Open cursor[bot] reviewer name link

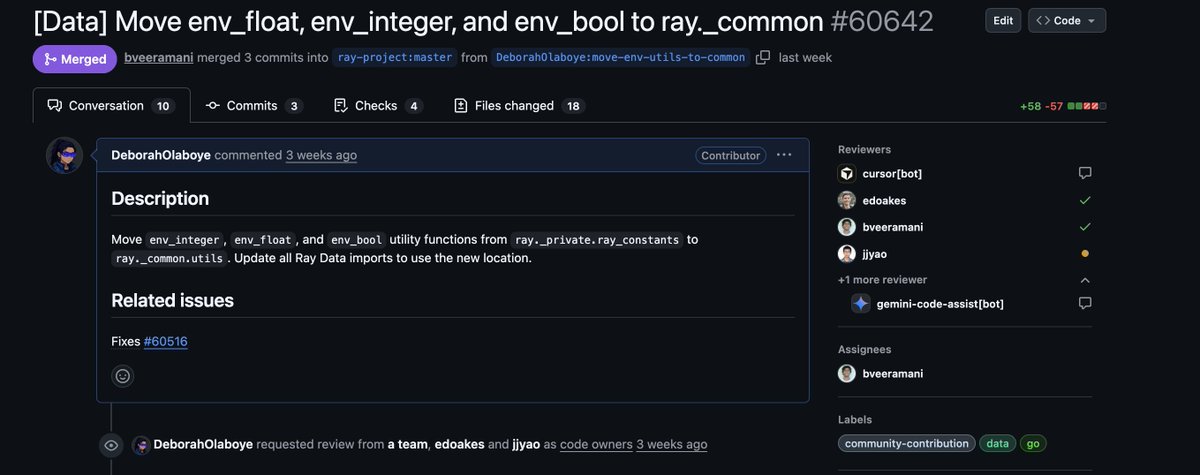click(x=892, y=173)
